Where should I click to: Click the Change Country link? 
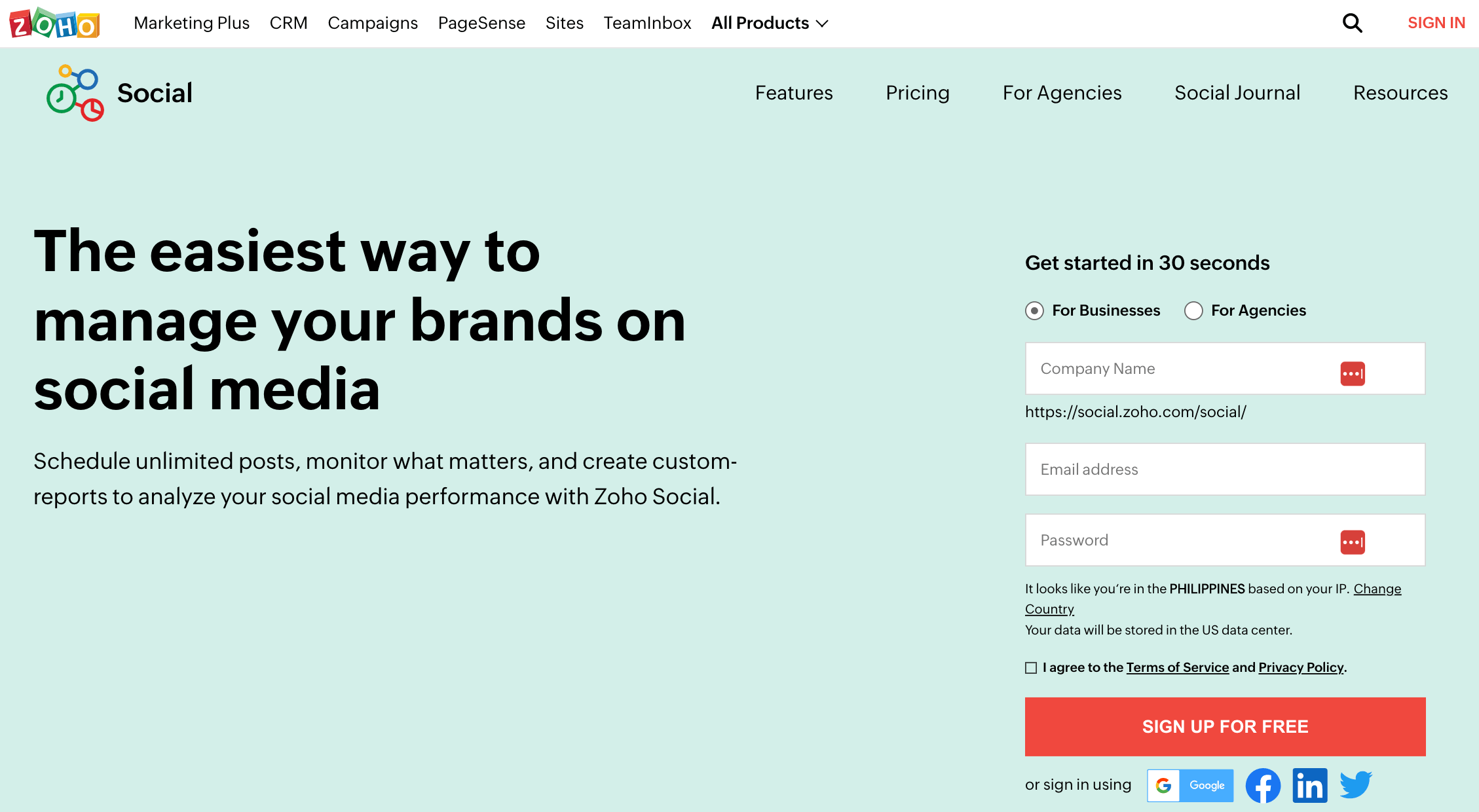pos(1377,589)
